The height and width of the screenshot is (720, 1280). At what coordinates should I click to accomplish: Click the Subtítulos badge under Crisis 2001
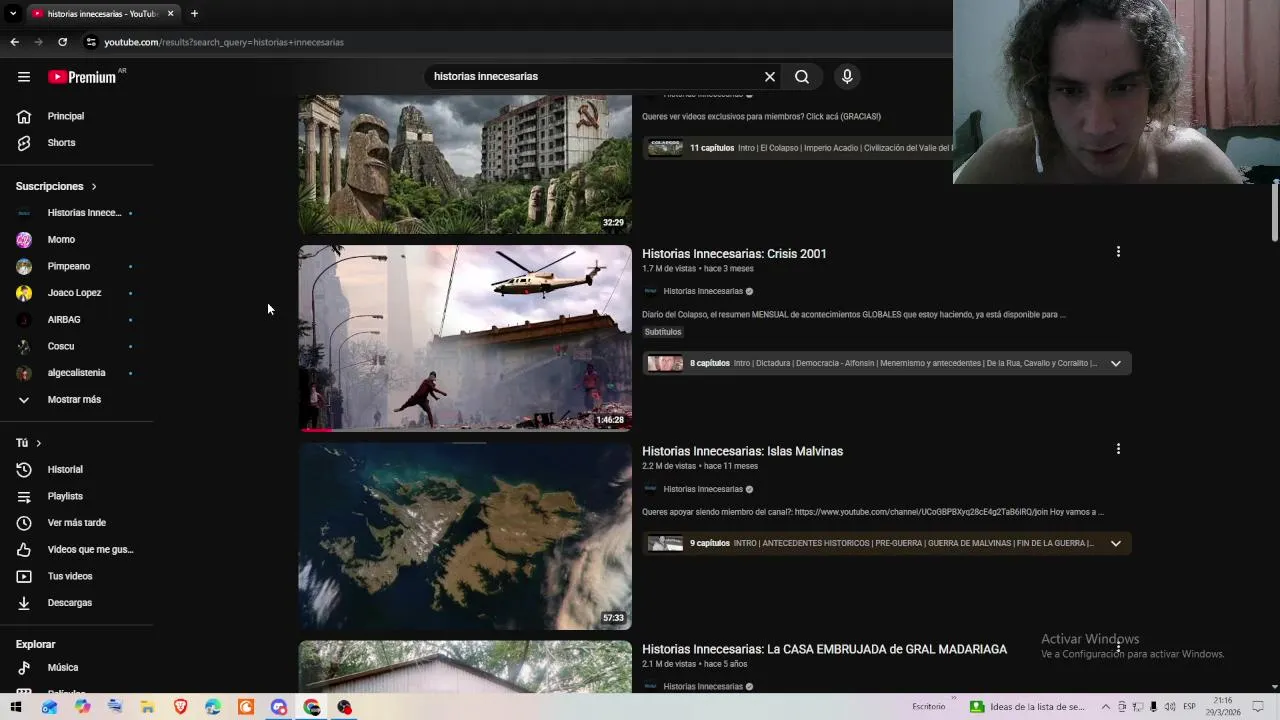(662, 332)
